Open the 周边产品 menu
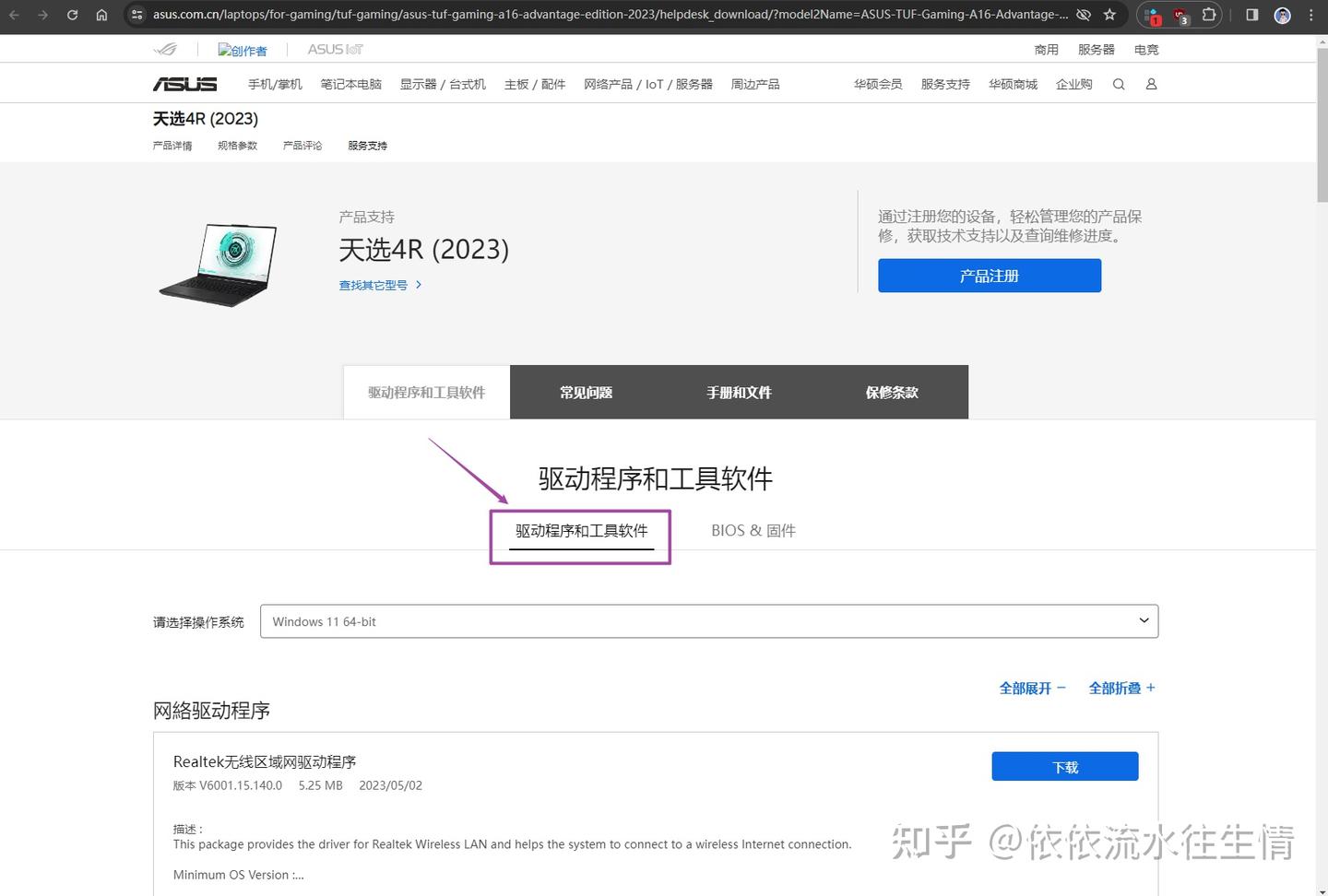The height and width of the screenshot is (896, 1328). click(x=755, y=84)
